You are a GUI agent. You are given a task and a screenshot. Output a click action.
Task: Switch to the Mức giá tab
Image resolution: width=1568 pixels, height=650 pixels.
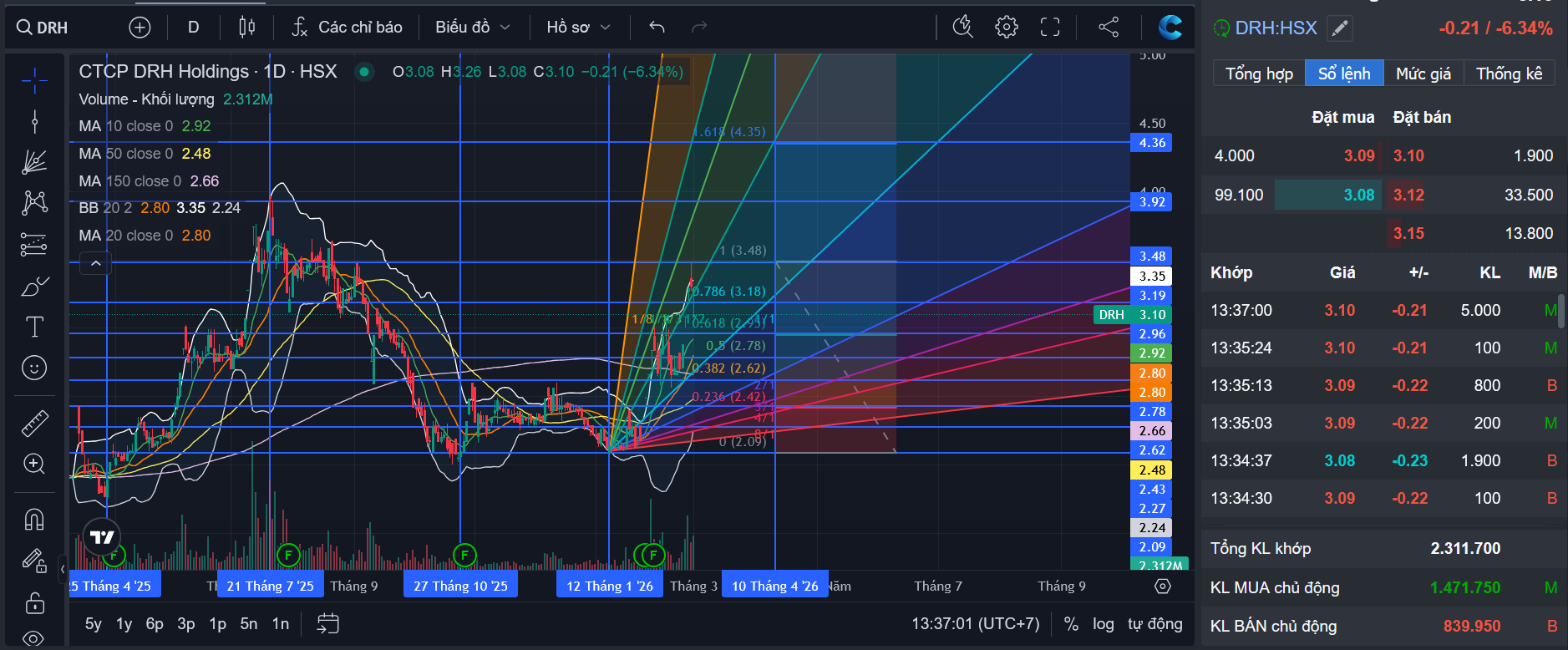(x=1423, y=74)
